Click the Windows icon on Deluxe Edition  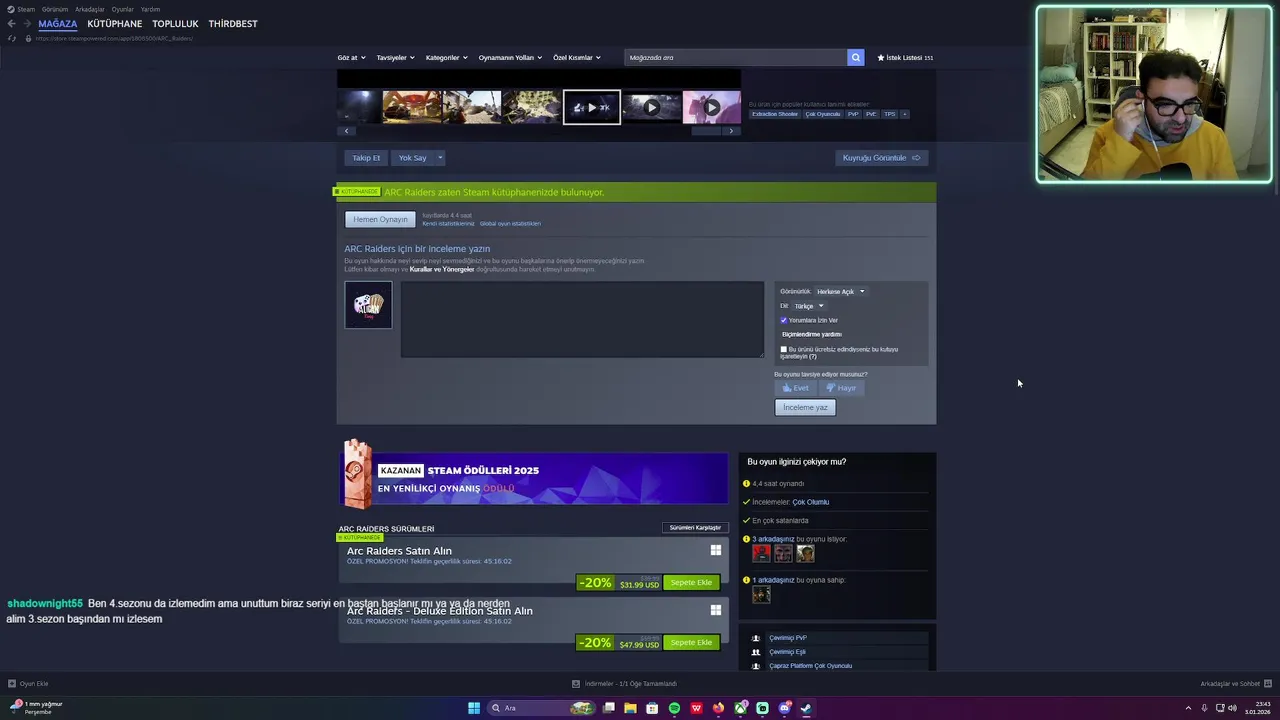click(x=716, y=610)
